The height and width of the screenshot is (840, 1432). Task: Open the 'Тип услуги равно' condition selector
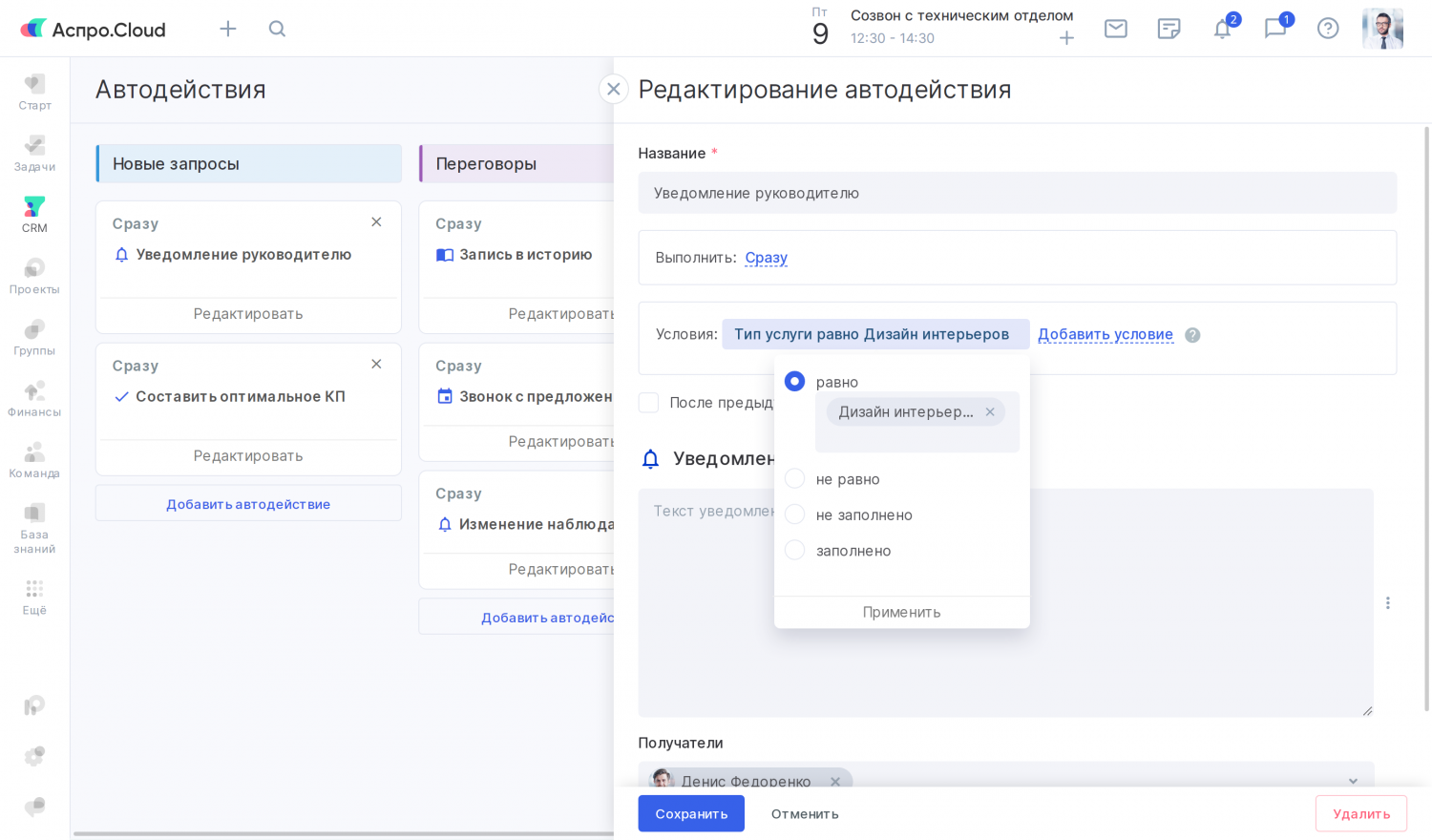tap(874, 334)
